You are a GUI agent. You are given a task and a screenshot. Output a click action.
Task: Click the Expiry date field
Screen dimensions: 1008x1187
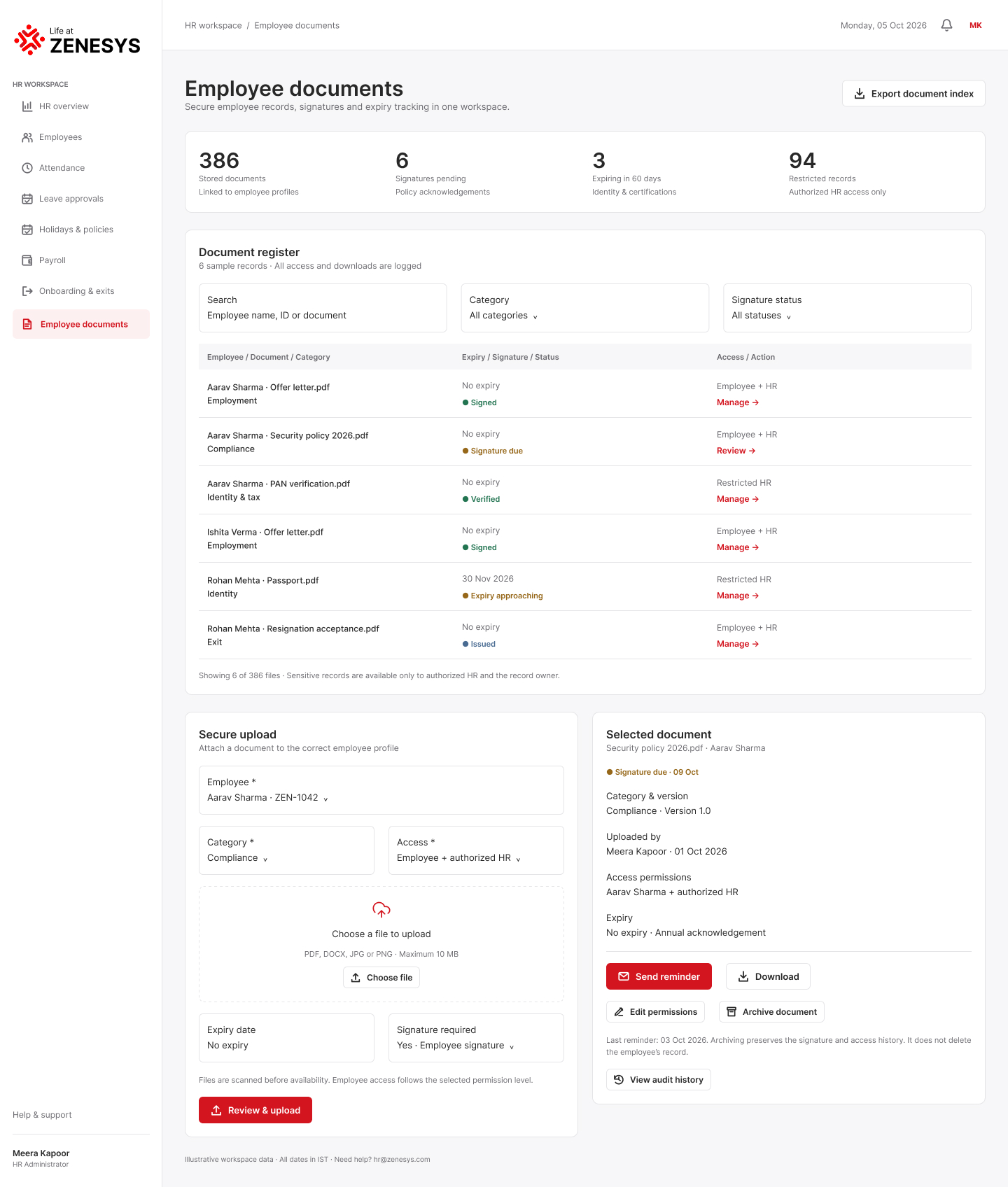(286, 1038)
